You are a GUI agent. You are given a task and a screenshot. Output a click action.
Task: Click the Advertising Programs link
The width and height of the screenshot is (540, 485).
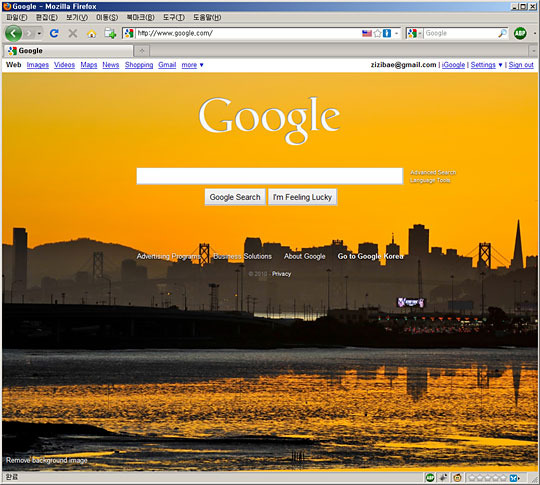pos(168,256)
